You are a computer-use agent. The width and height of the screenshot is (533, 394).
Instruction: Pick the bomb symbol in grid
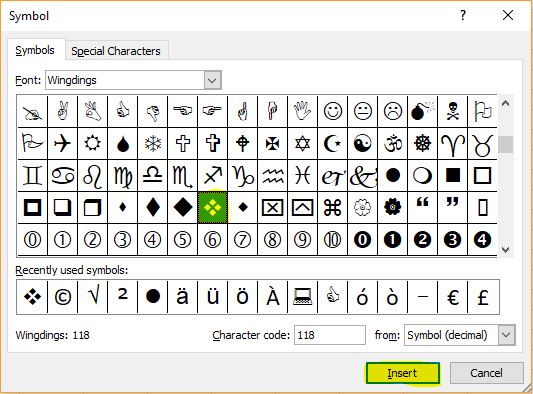(x=422, y=112)
